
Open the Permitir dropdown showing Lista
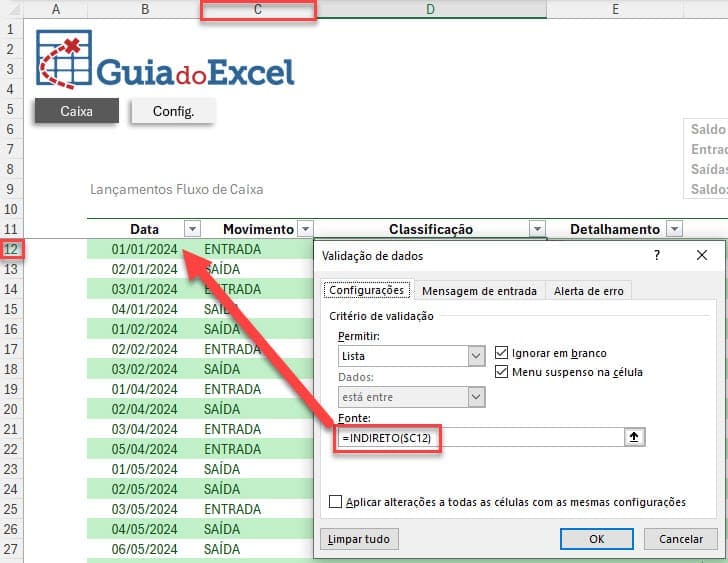coord(476,356)
